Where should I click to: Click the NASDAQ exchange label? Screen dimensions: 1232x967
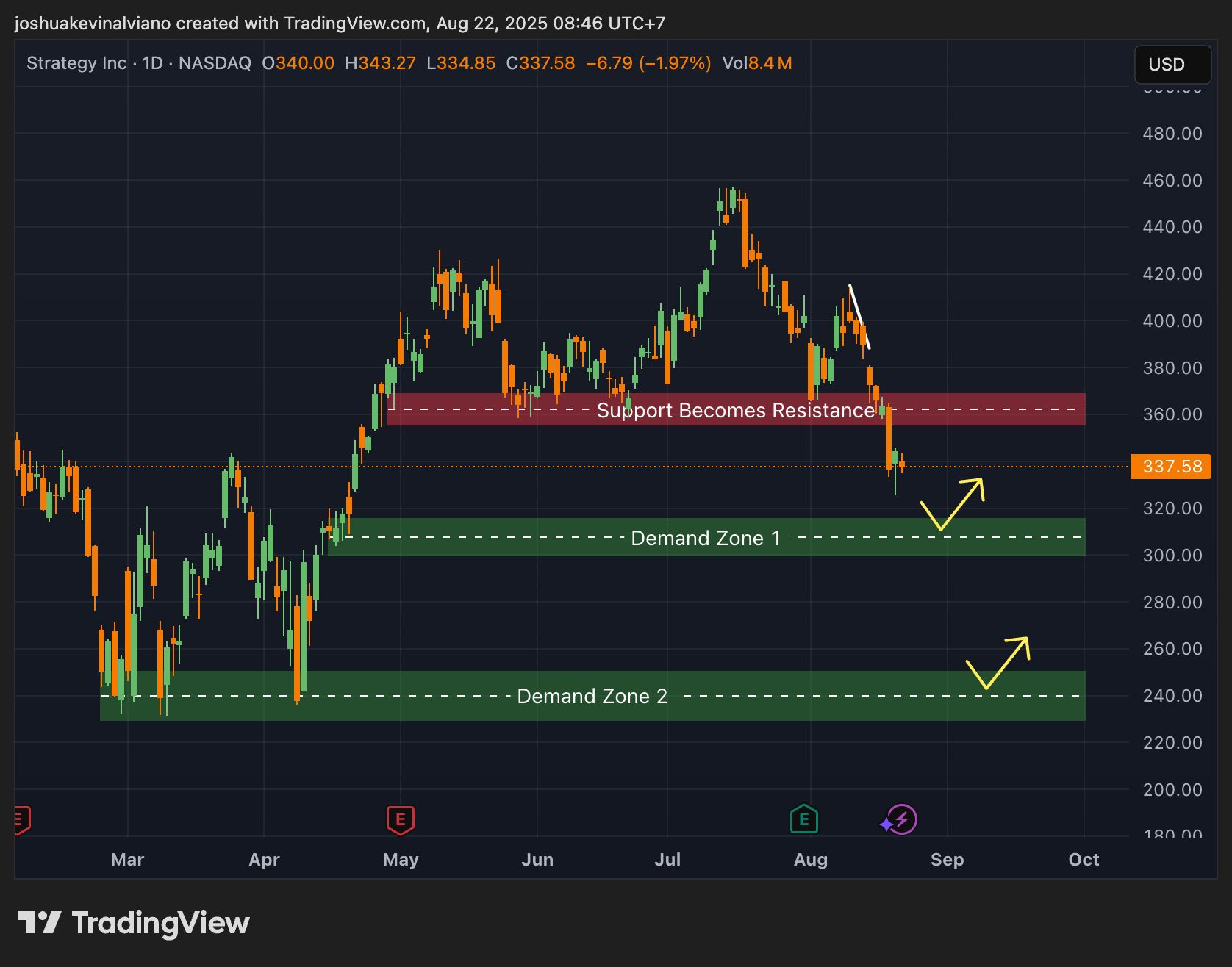(215, 63)
